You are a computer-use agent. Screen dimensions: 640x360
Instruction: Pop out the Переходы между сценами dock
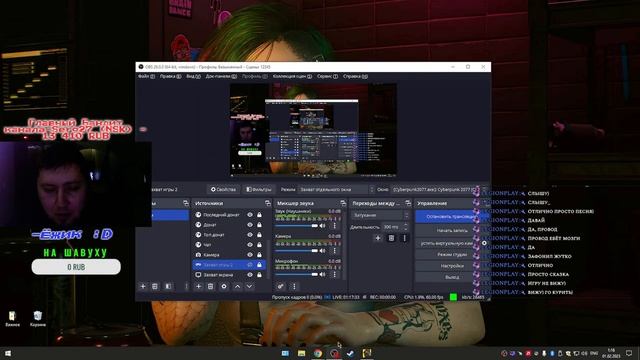408,203
